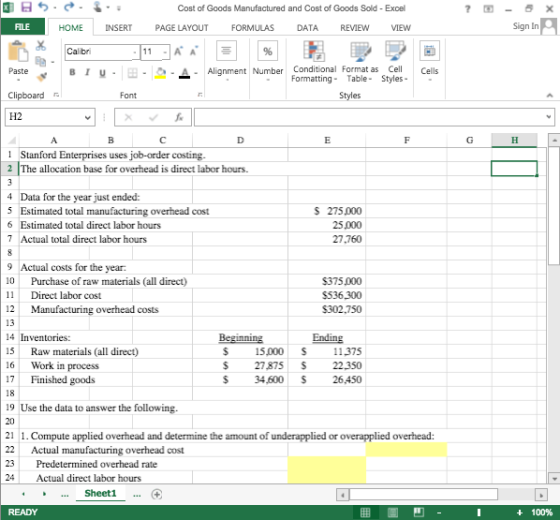
Task: Click the next sheet arrow
Action: click(44, 494)
